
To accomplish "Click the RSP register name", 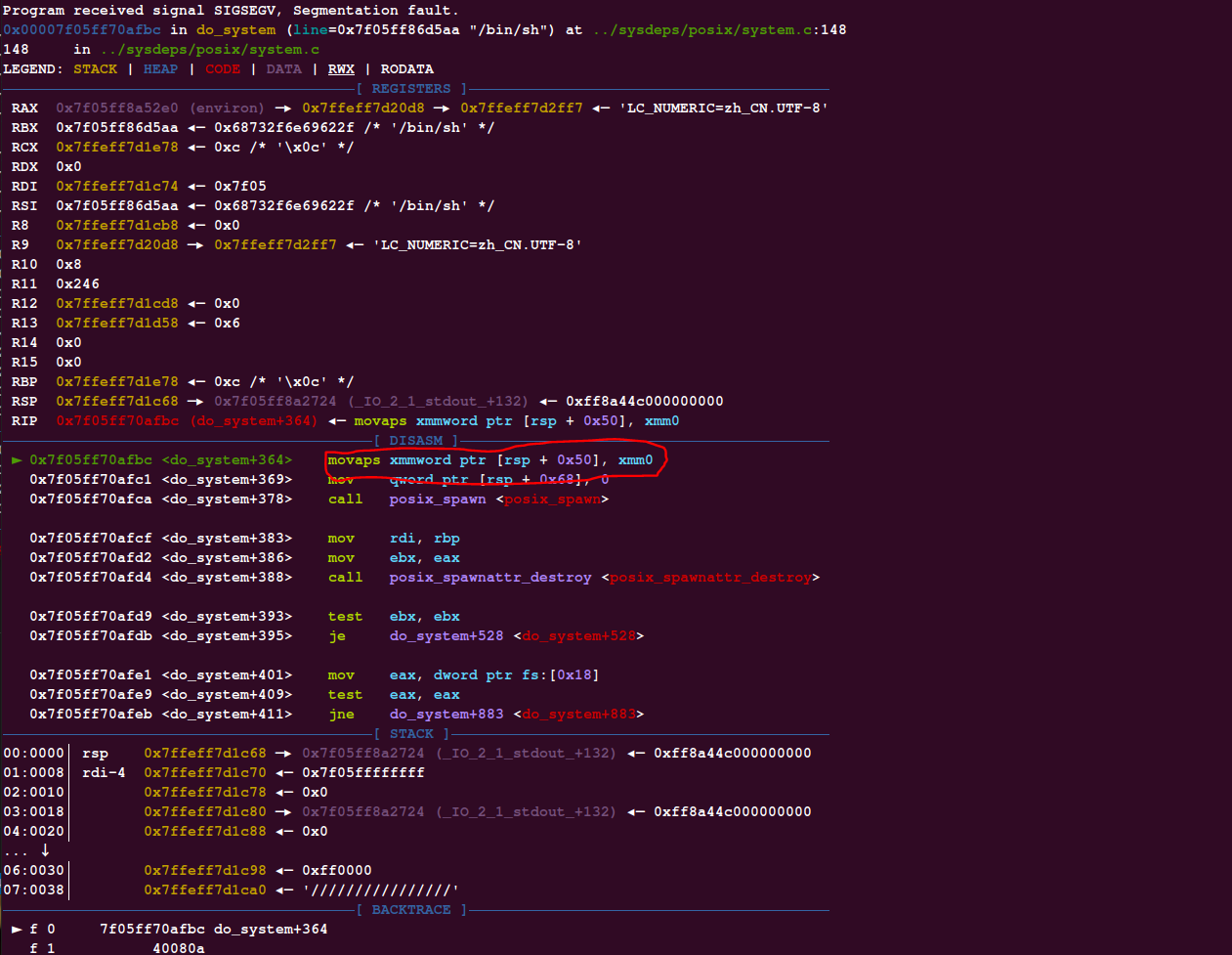I will click(24, 402).
